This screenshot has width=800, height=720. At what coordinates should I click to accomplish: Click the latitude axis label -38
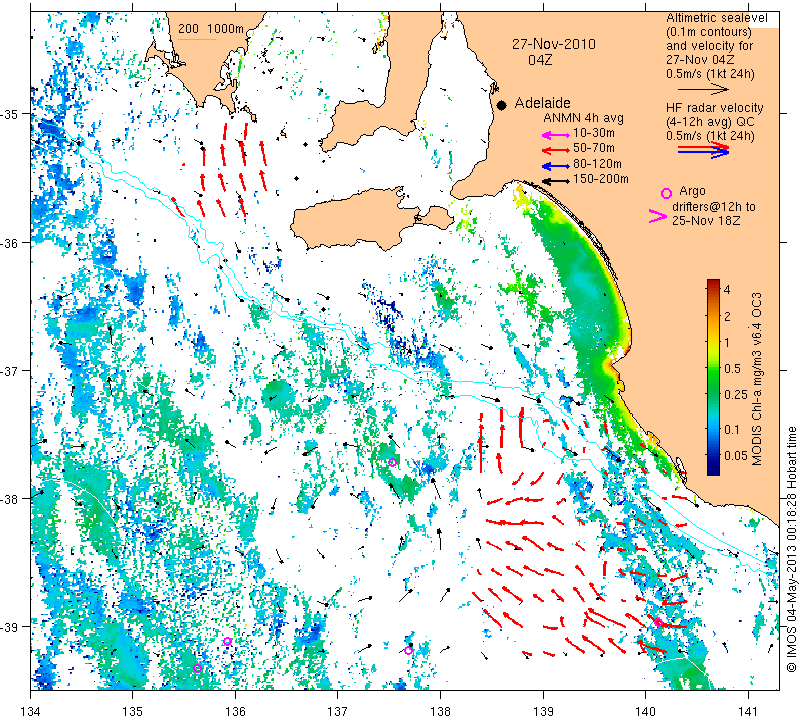[x=10, y=499]
